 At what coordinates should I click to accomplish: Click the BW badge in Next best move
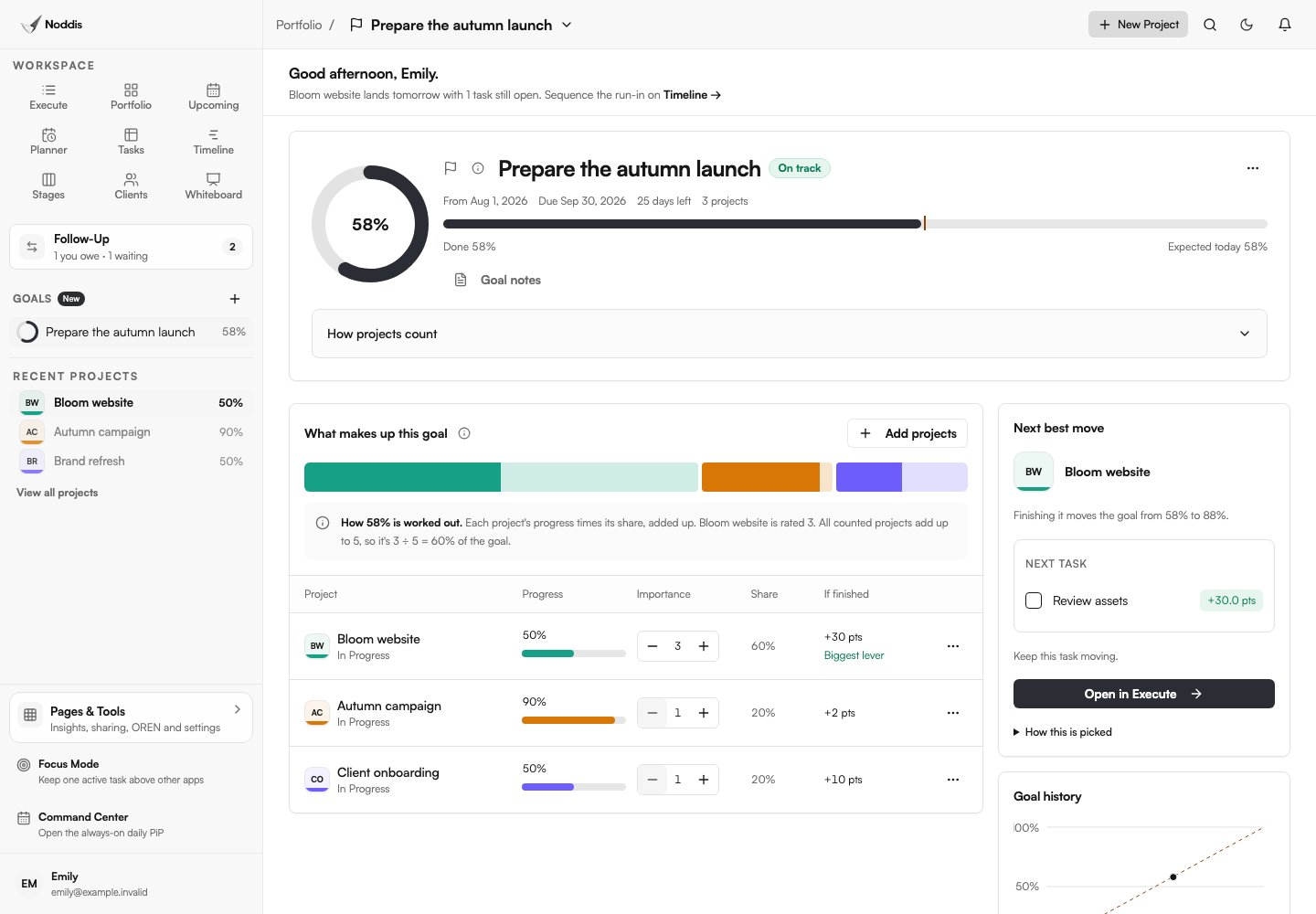coord(1034,472)
